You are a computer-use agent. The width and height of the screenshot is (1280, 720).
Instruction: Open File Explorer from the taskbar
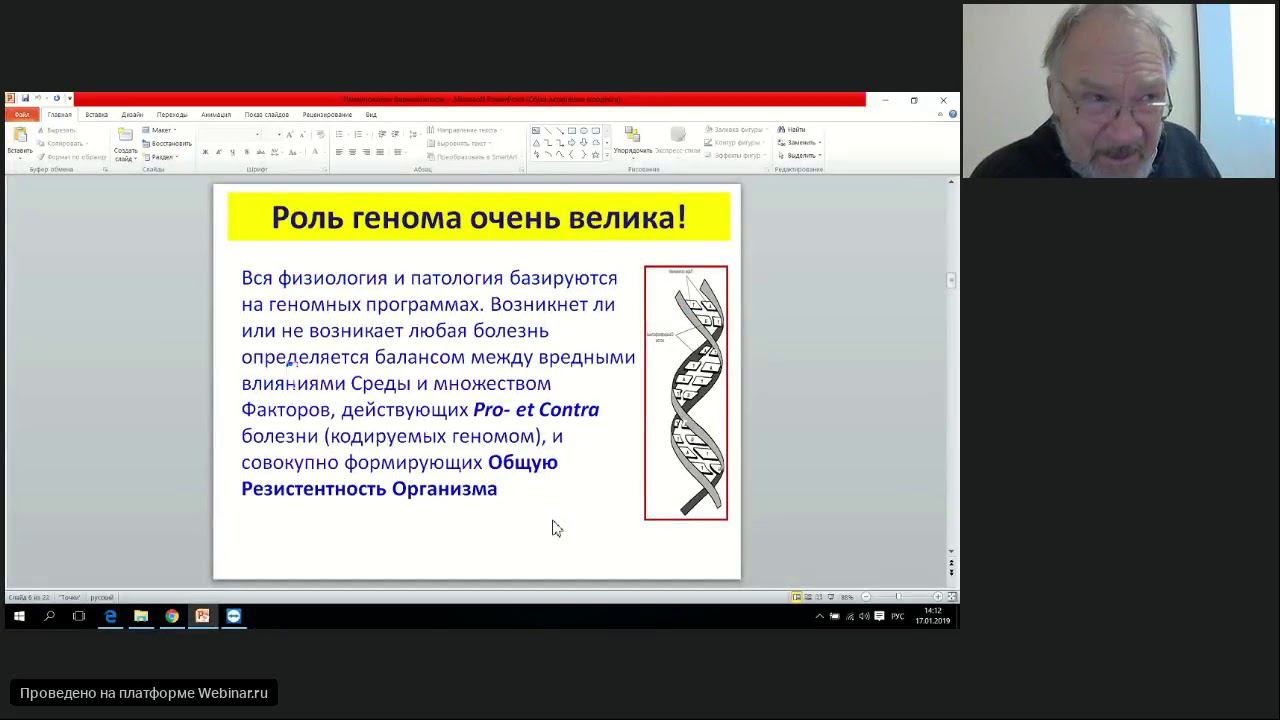click(x=141, y=616)
